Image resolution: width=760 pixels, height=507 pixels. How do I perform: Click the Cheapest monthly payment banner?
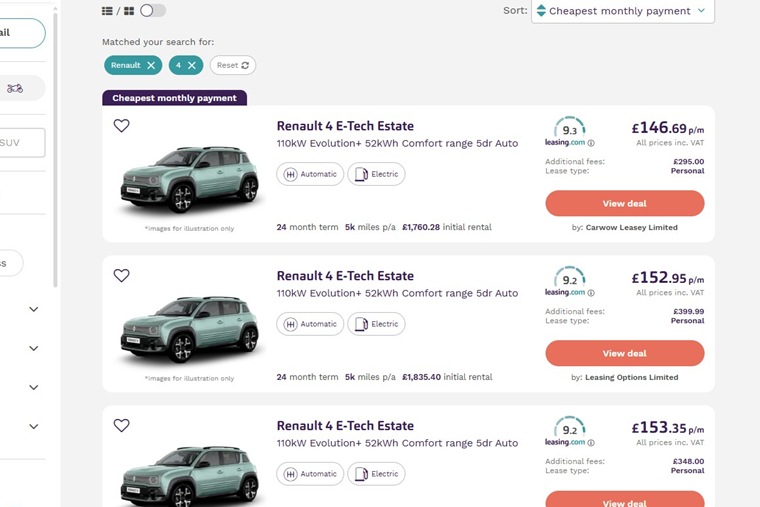pos(174,98)
